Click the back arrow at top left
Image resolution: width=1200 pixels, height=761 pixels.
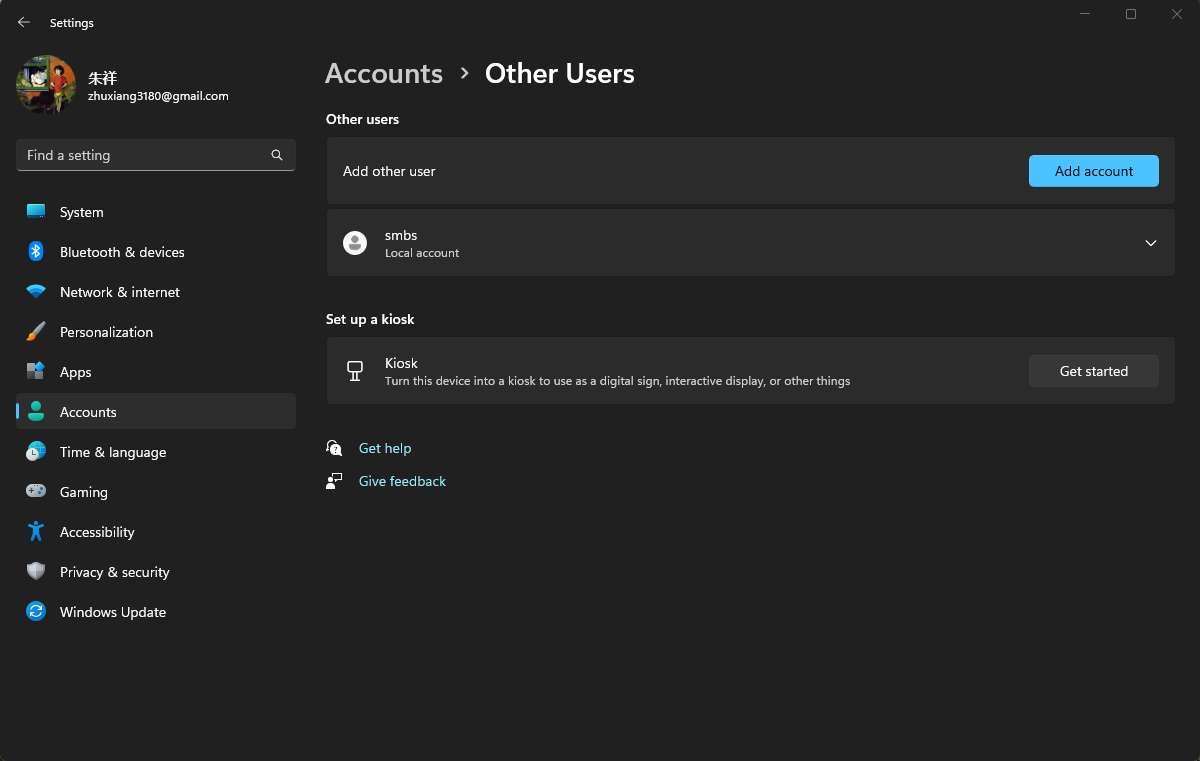tap(23, 21)
